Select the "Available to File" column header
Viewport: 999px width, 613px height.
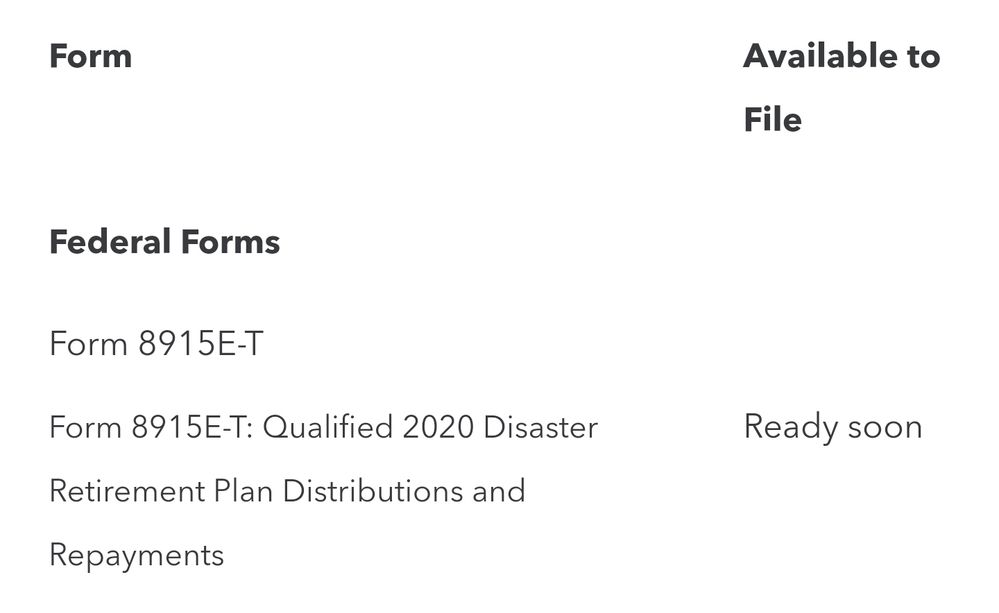point(841,87)
